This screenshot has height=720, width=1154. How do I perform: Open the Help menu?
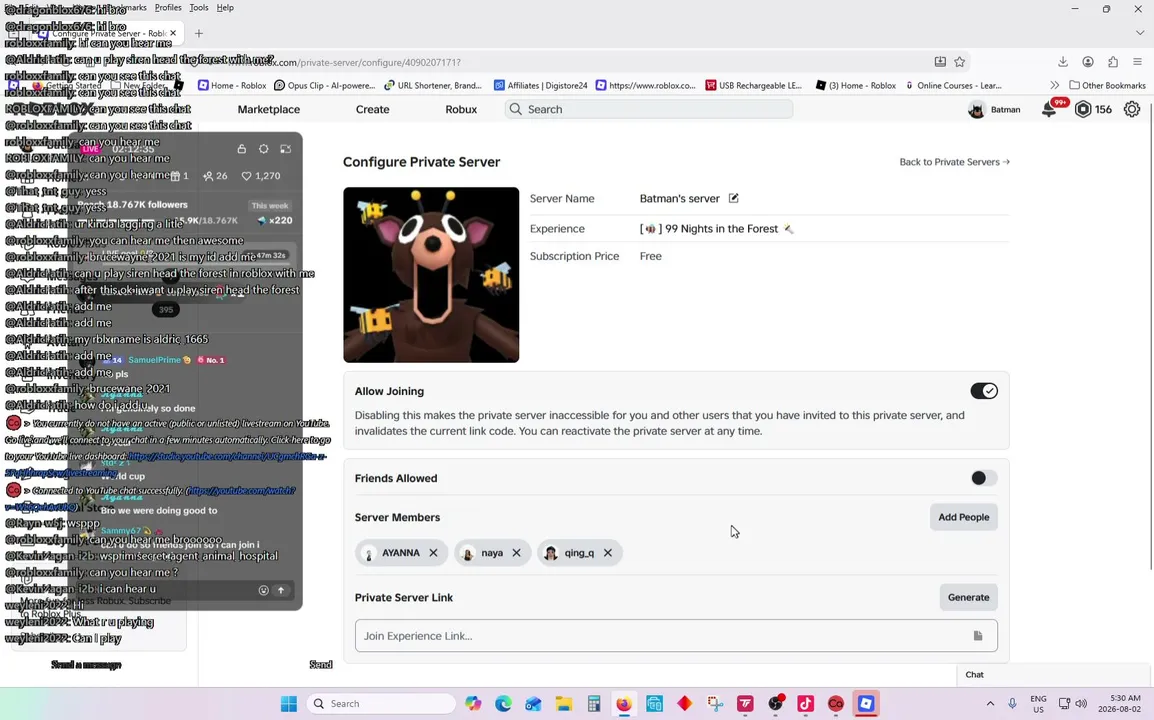[225, 7]
